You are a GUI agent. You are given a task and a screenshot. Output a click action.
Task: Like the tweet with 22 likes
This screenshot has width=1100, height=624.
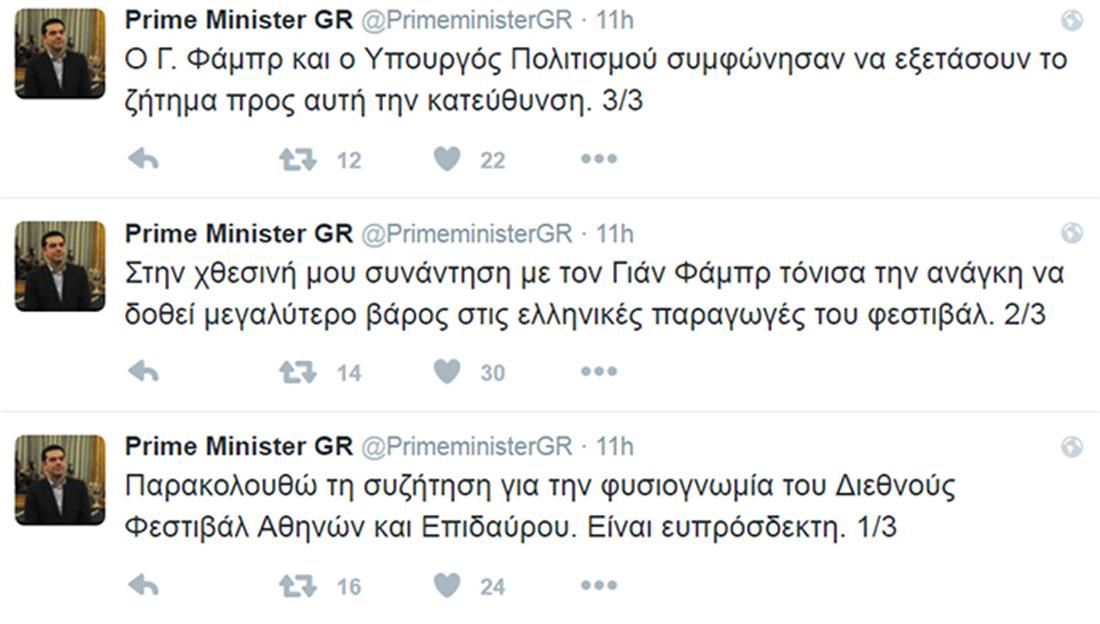(x=448, y=159)
